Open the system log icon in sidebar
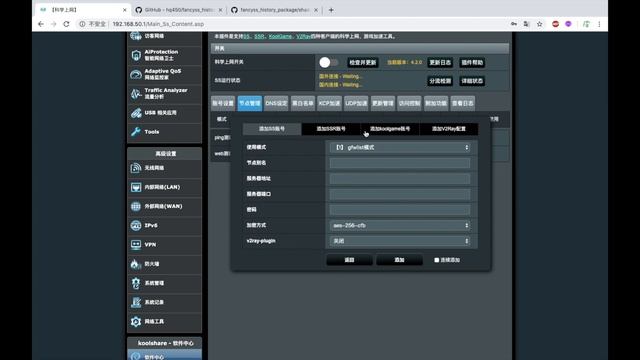The height and width of the screenshot is (360, 640). click(136, 302)
